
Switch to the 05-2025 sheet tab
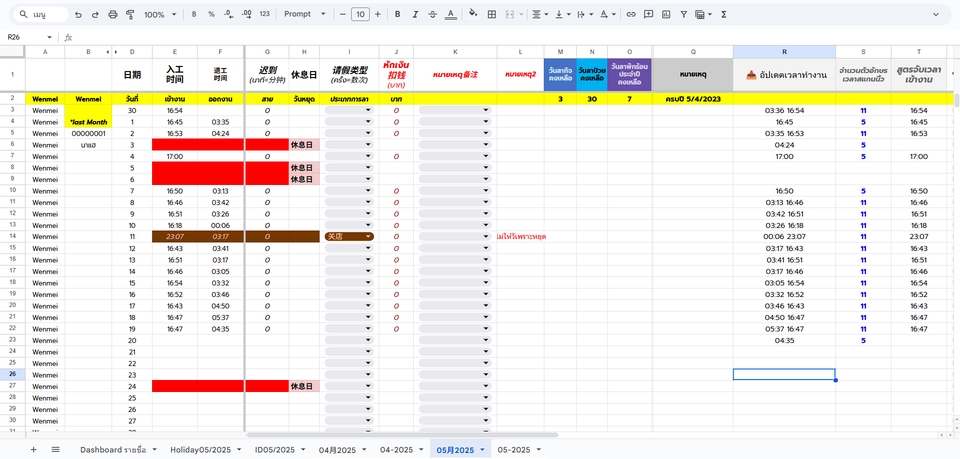coord(513,450)
